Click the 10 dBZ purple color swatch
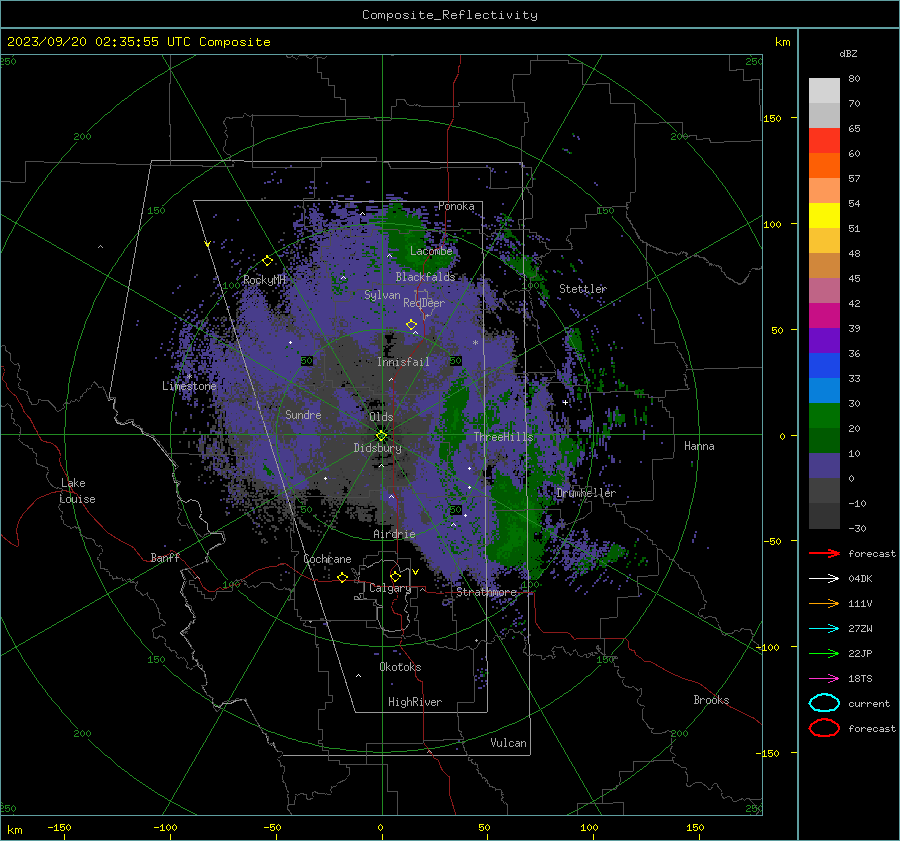 [824, 466]
